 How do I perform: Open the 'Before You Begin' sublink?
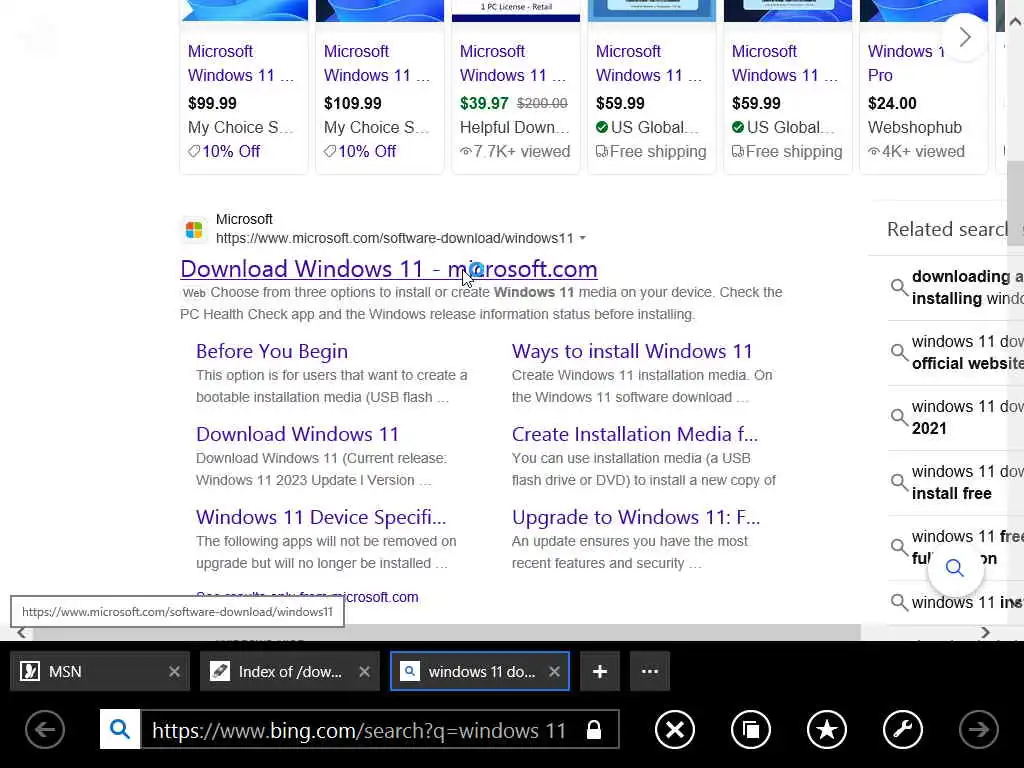click(272, 351)
